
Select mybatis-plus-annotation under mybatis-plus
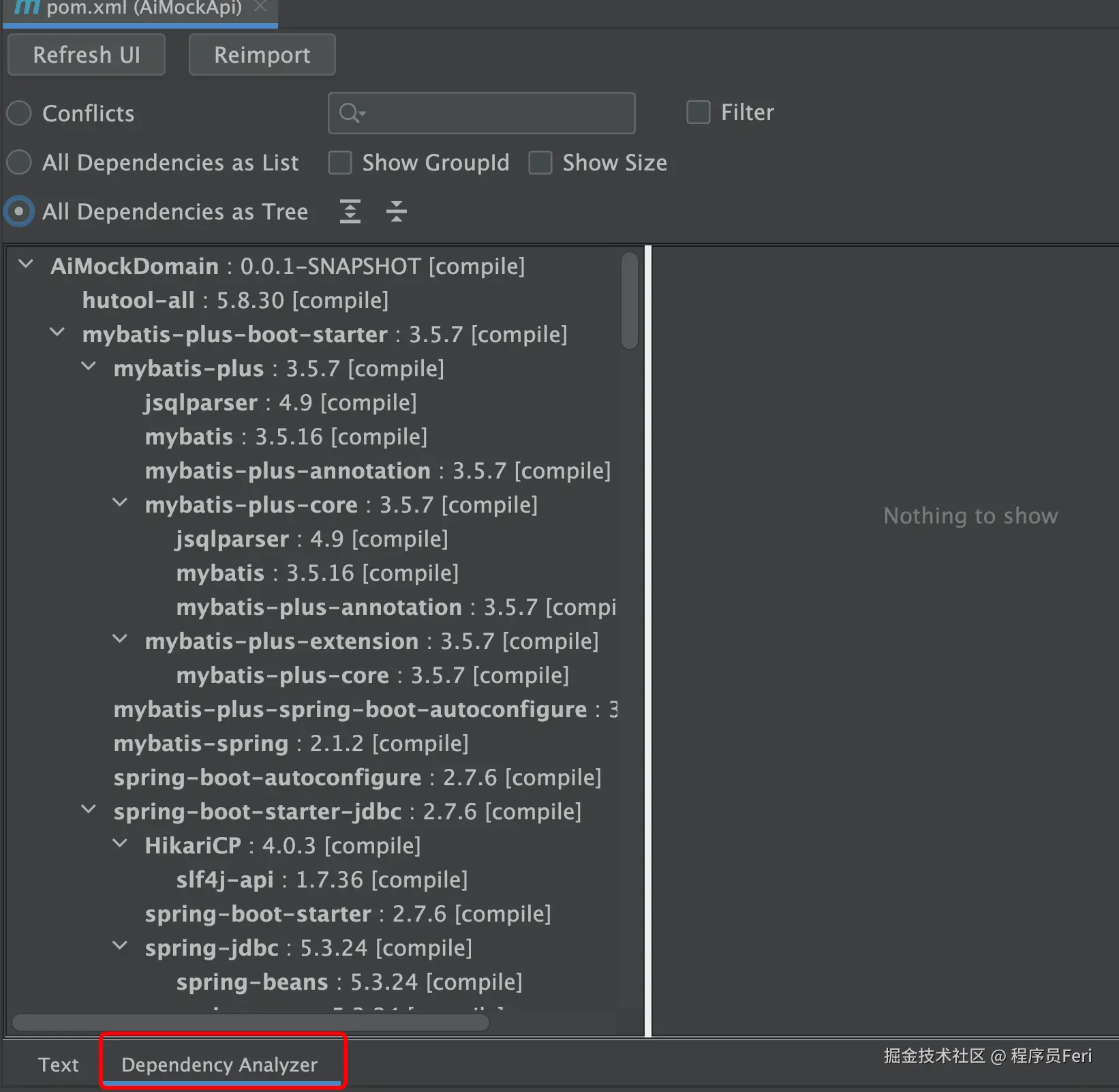[x=378, y=471]
